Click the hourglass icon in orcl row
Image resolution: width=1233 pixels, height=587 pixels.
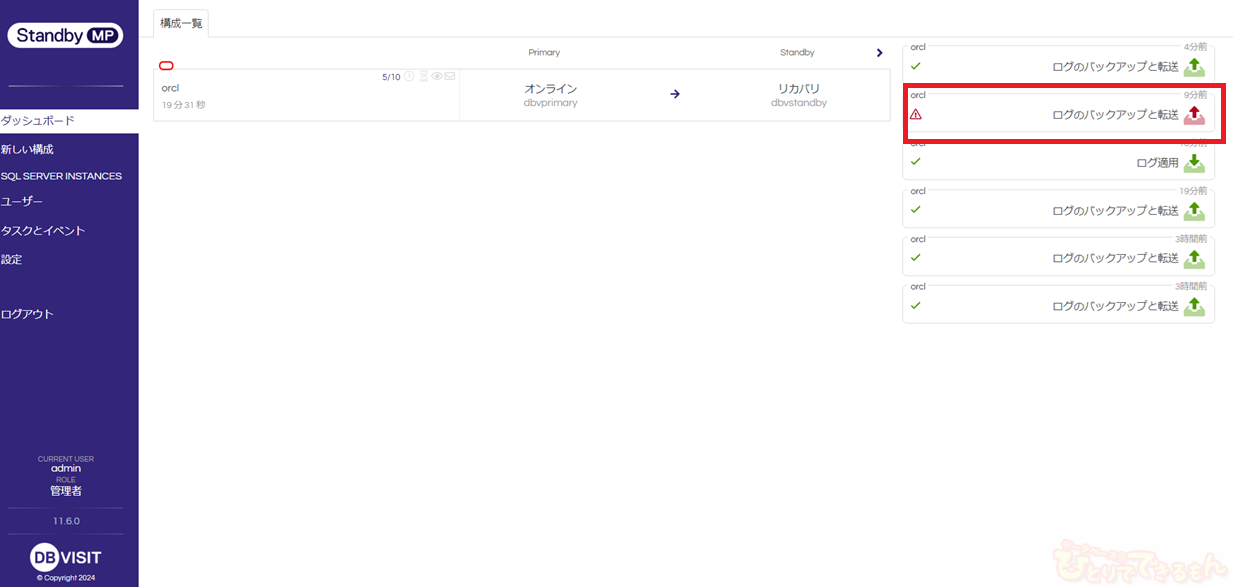[x=423, y=77]
